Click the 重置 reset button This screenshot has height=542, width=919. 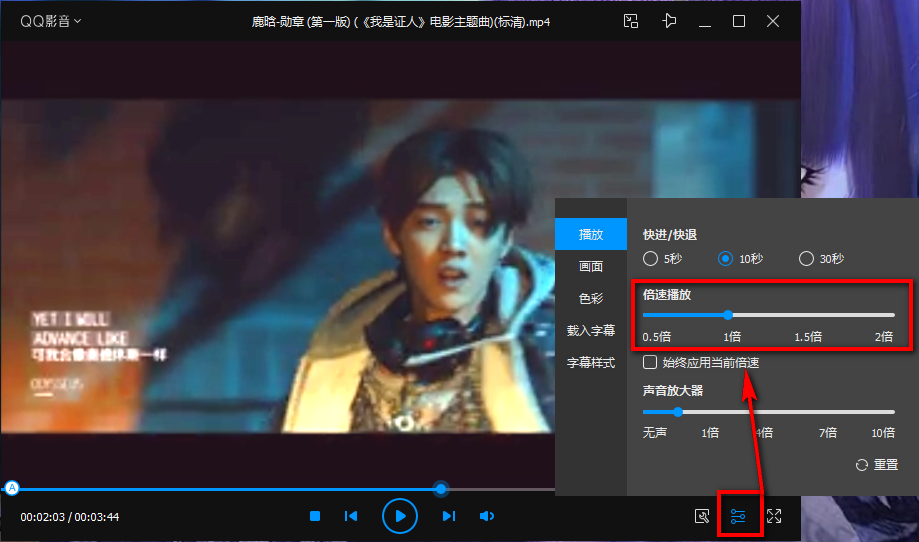tap(877, 465)
